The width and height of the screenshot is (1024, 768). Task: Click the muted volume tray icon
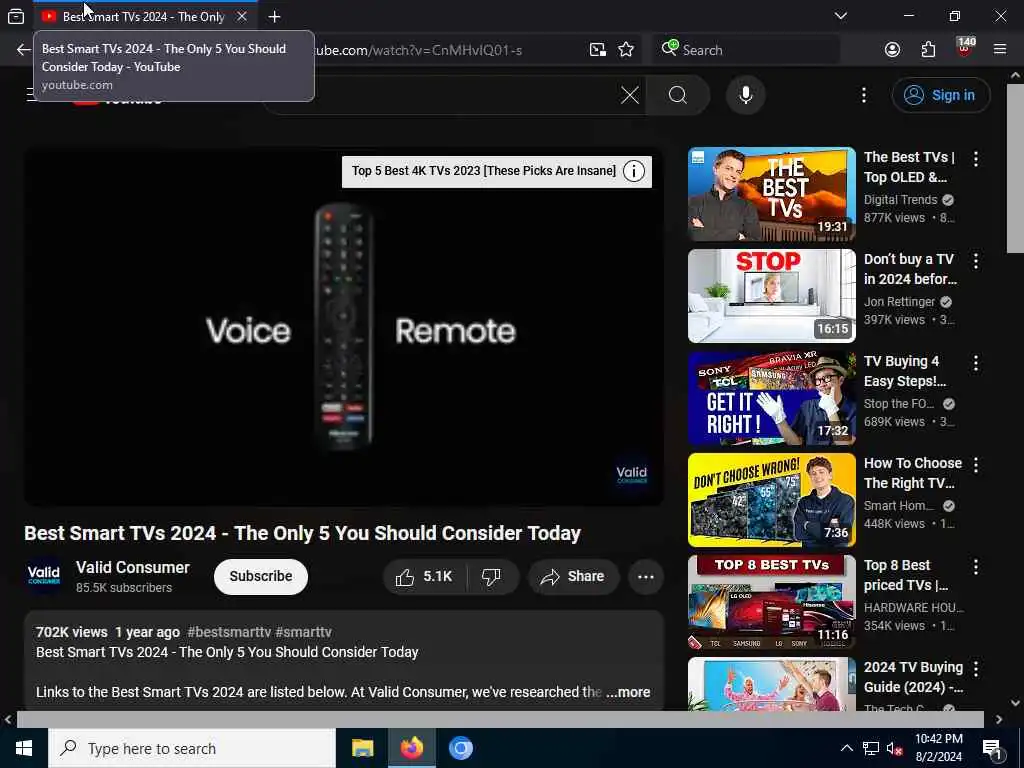[895, 748]
